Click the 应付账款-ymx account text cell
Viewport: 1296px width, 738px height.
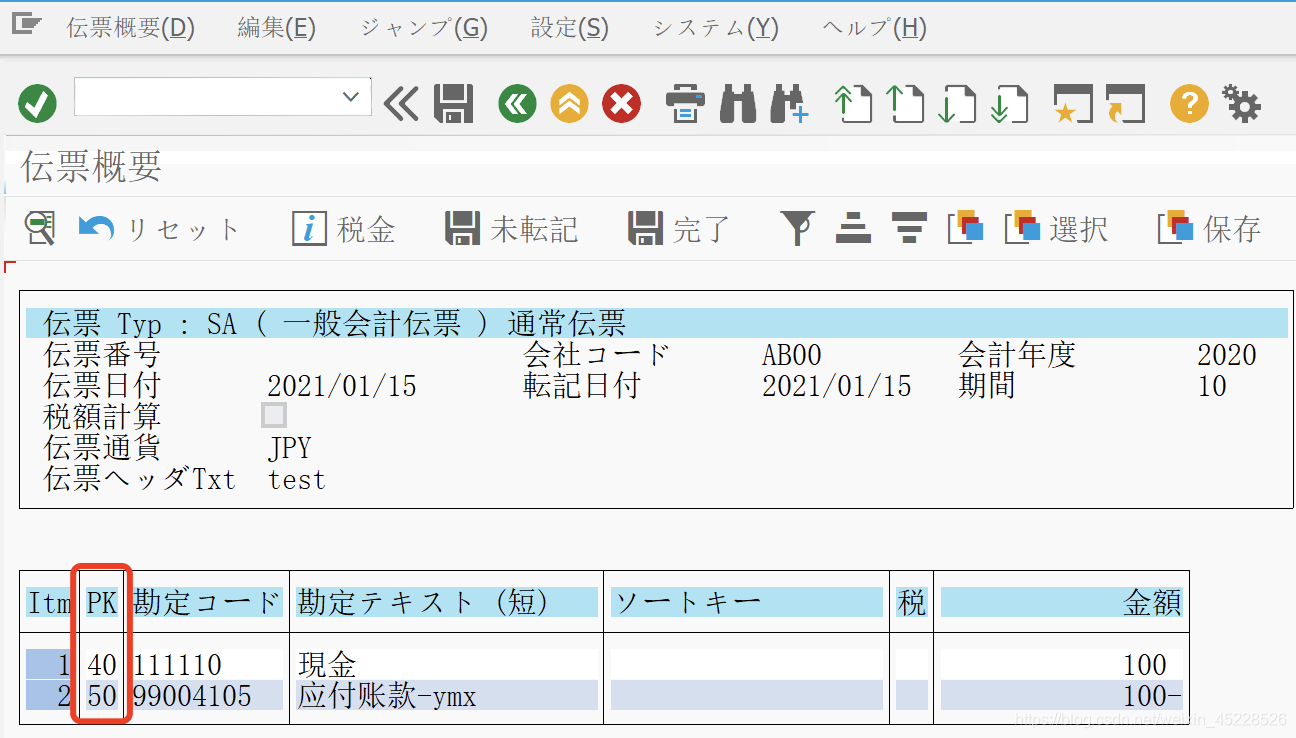coord(387,696)
